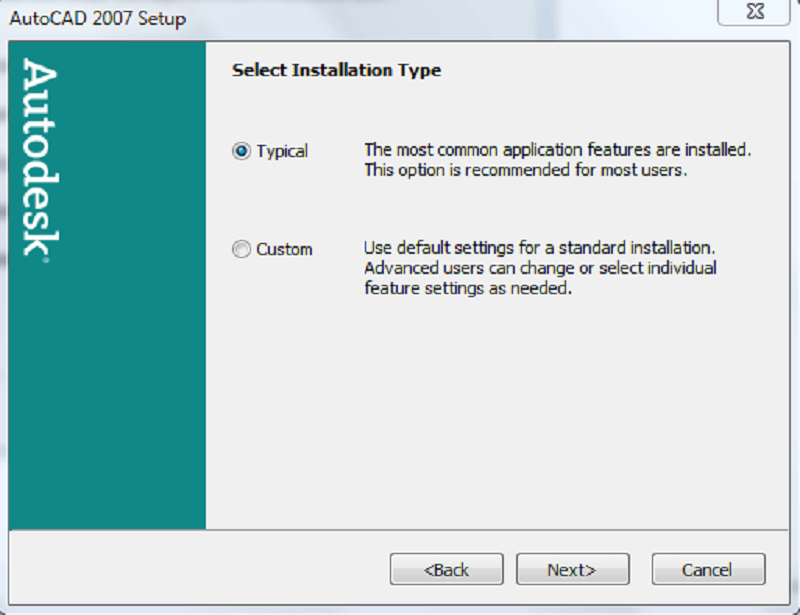Select the Typical radio button
This screenshot has width=800, height=615.
point(241,151)
